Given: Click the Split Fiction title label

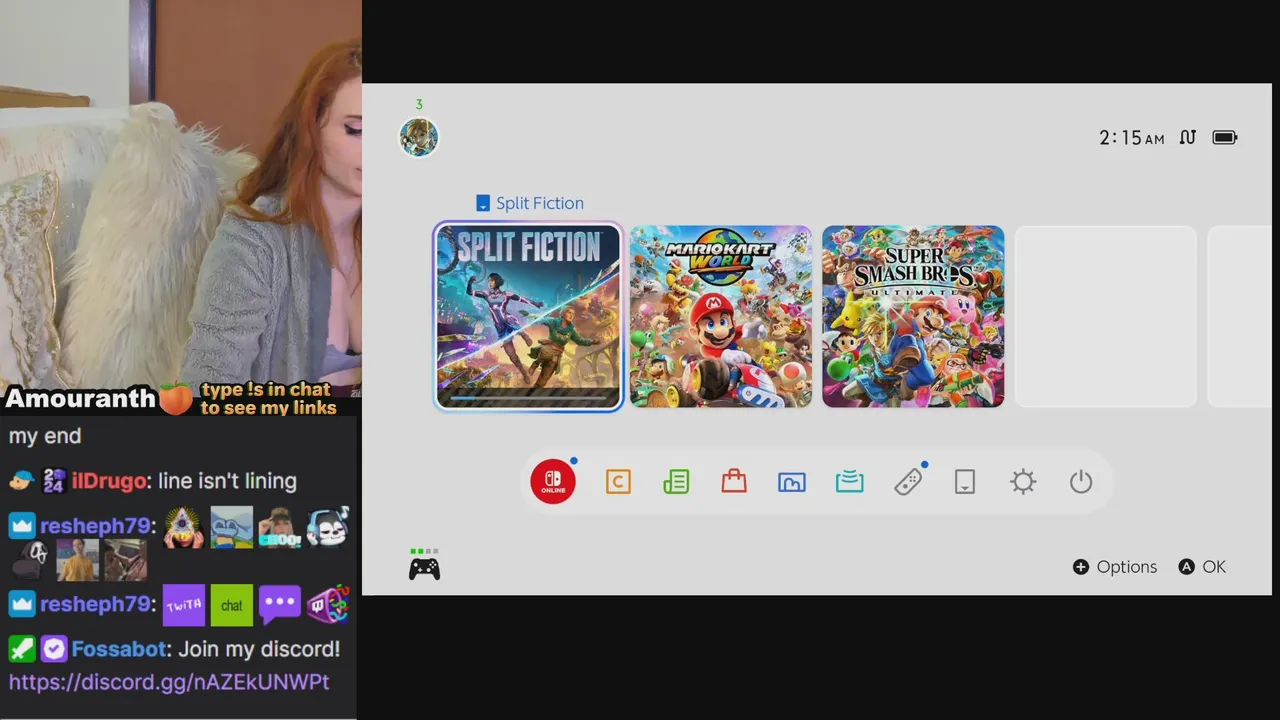Looking at the screenshot, I should point(540,203).
